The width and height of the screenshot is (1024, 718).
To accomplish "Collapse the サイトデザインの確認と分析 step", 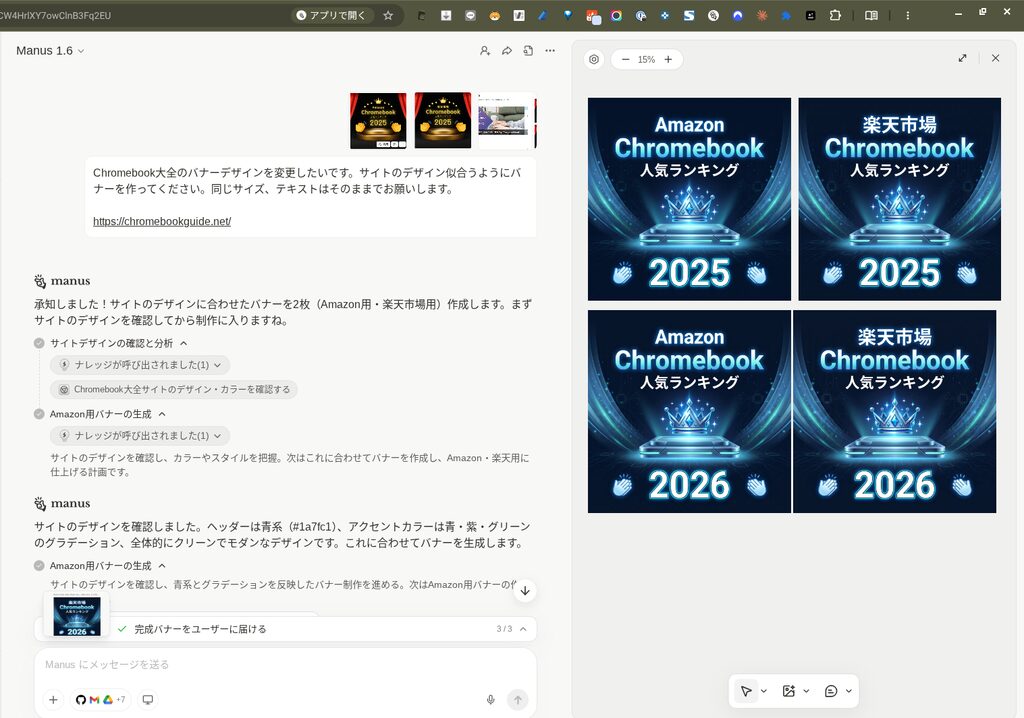I will pyautogui.click(x=183, y=343).
